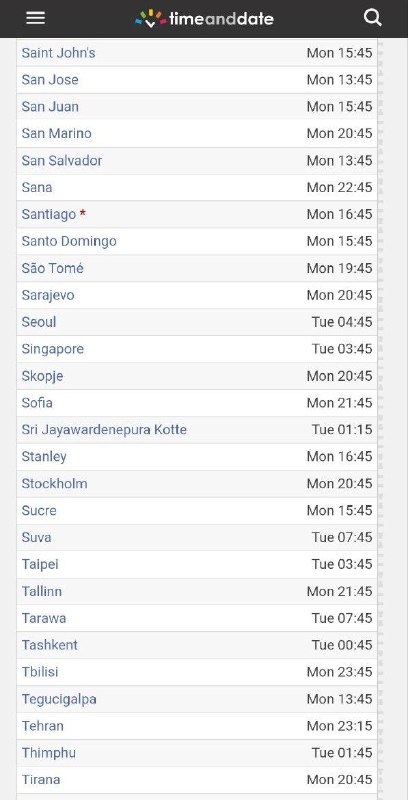Image resolution: width=408 pixels, height=800 pixels.
Task: Open the Saint John's city link
Action: tap(58, 53)
